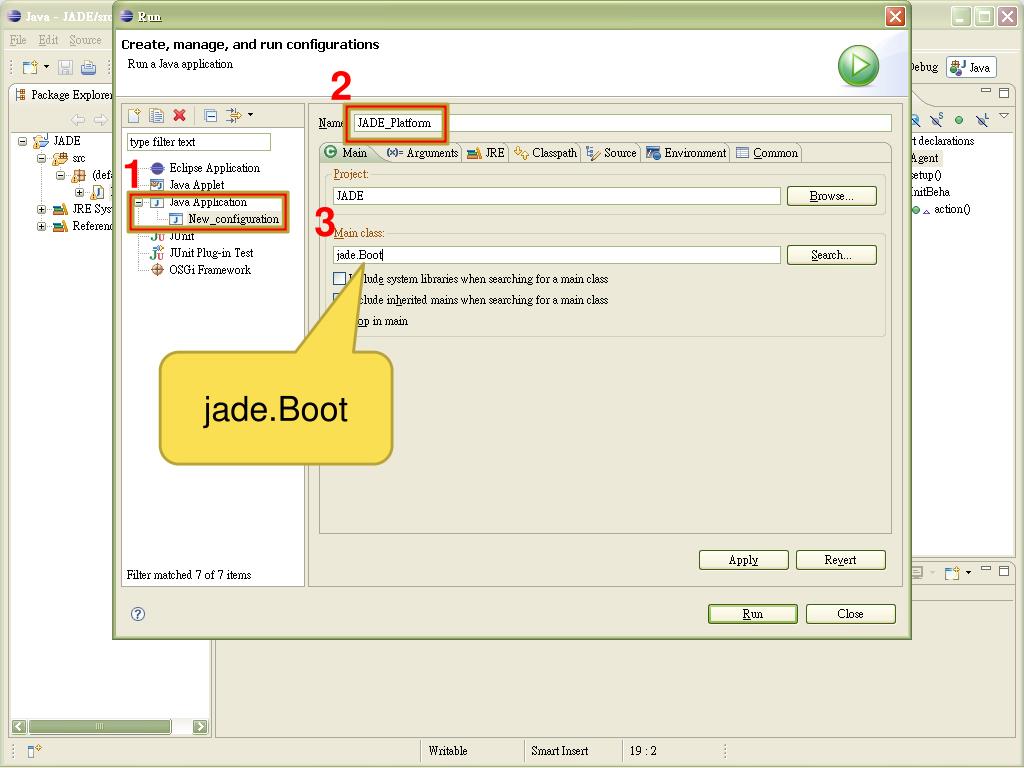Open console dropdown in bottom panel toolbar
The width and height of the screenshot is (1024, 768).
point(968,573)
